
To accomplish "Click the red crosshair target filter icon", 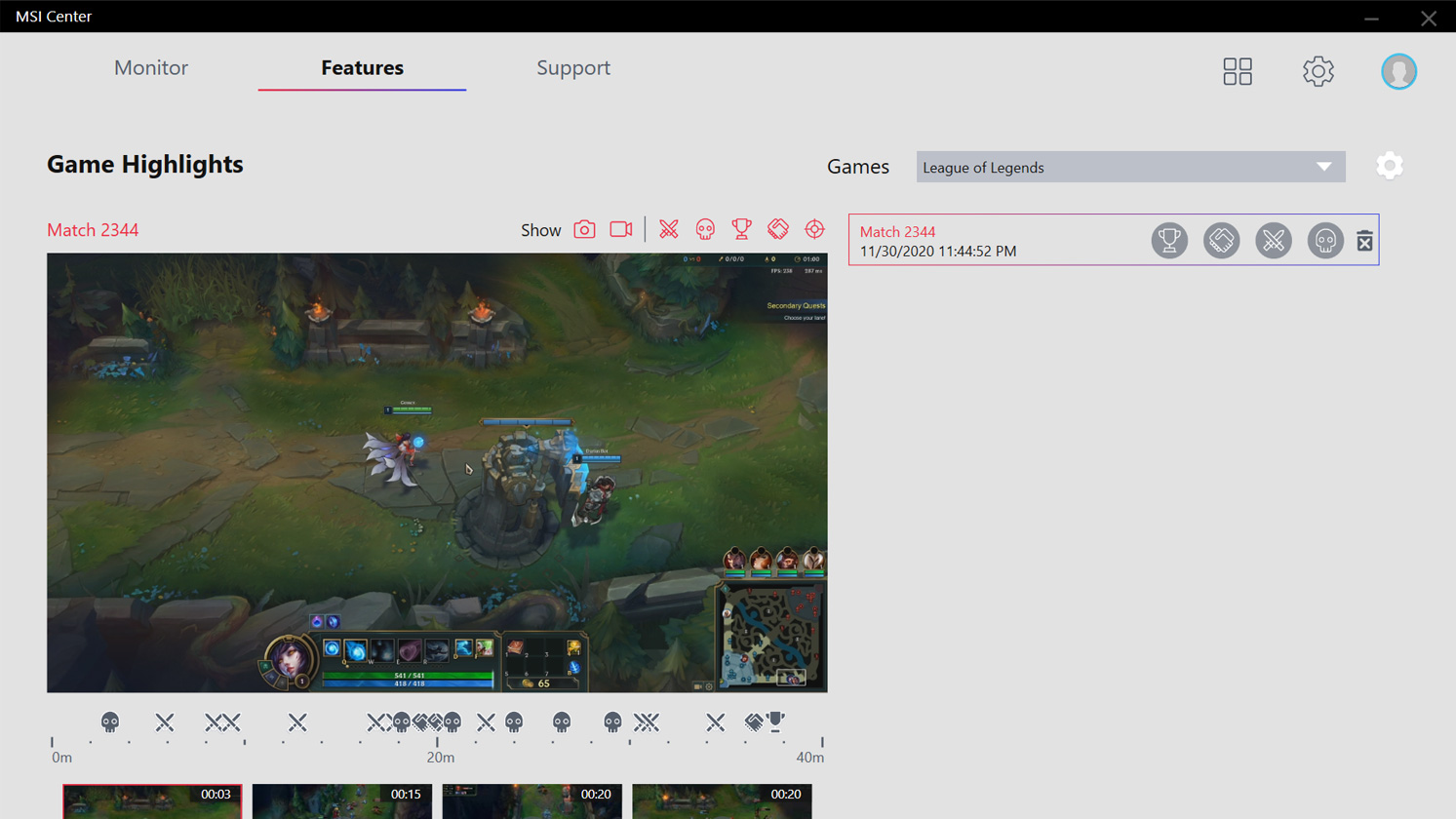I will point(814,230).
